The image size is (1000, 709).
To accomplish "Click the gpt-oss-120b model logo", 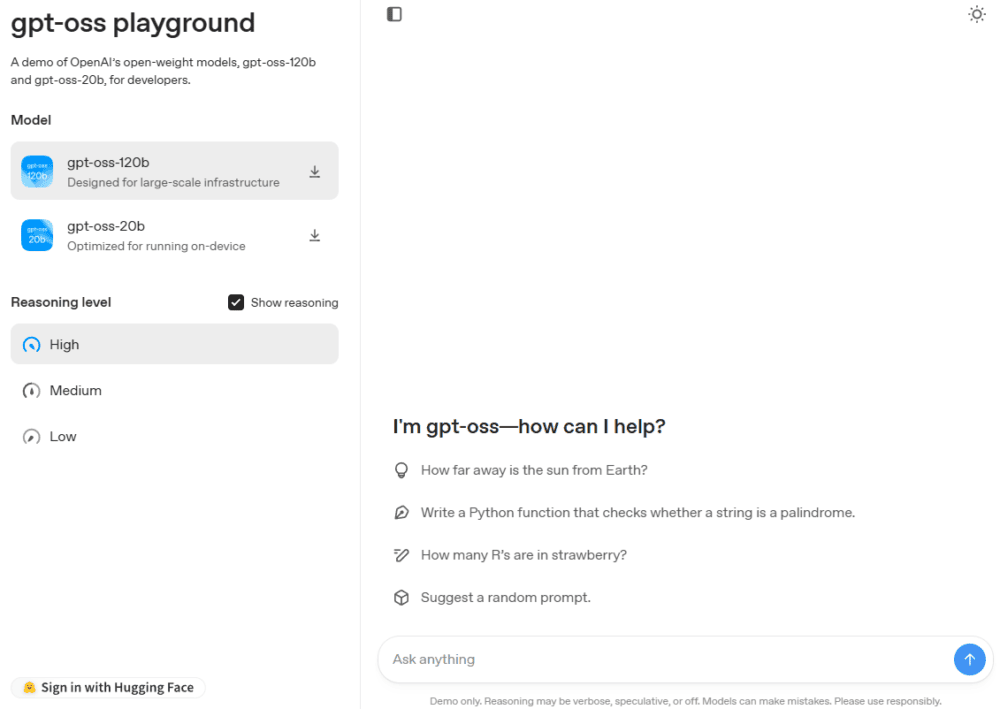I will tap(37, 172).
